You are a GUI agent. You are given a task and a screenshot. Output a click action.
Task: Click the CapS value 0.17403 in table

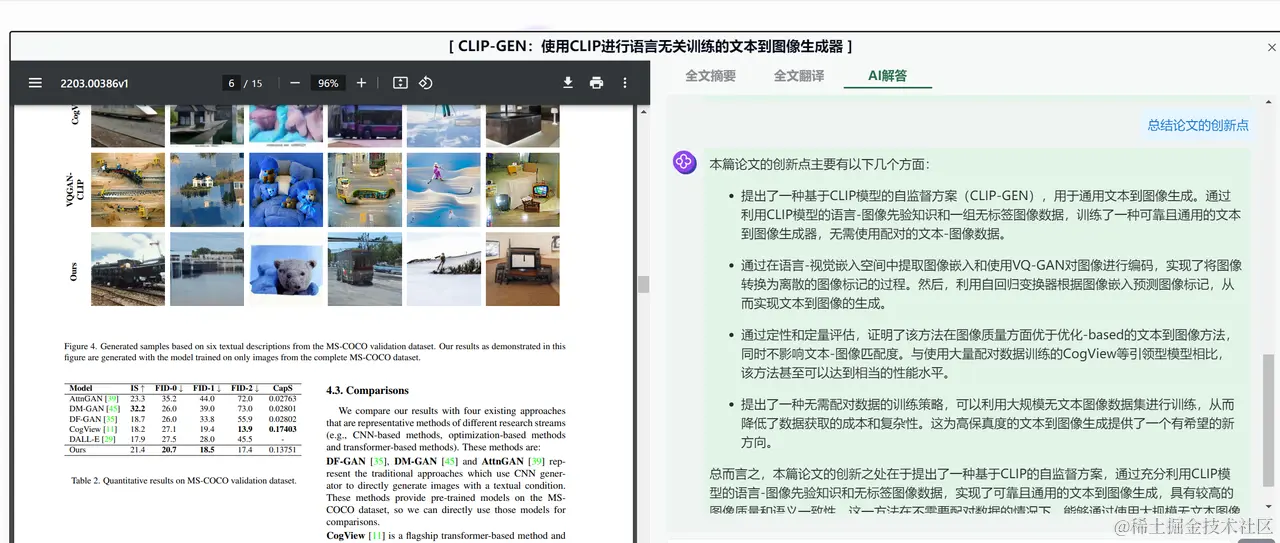click(283, 428)
